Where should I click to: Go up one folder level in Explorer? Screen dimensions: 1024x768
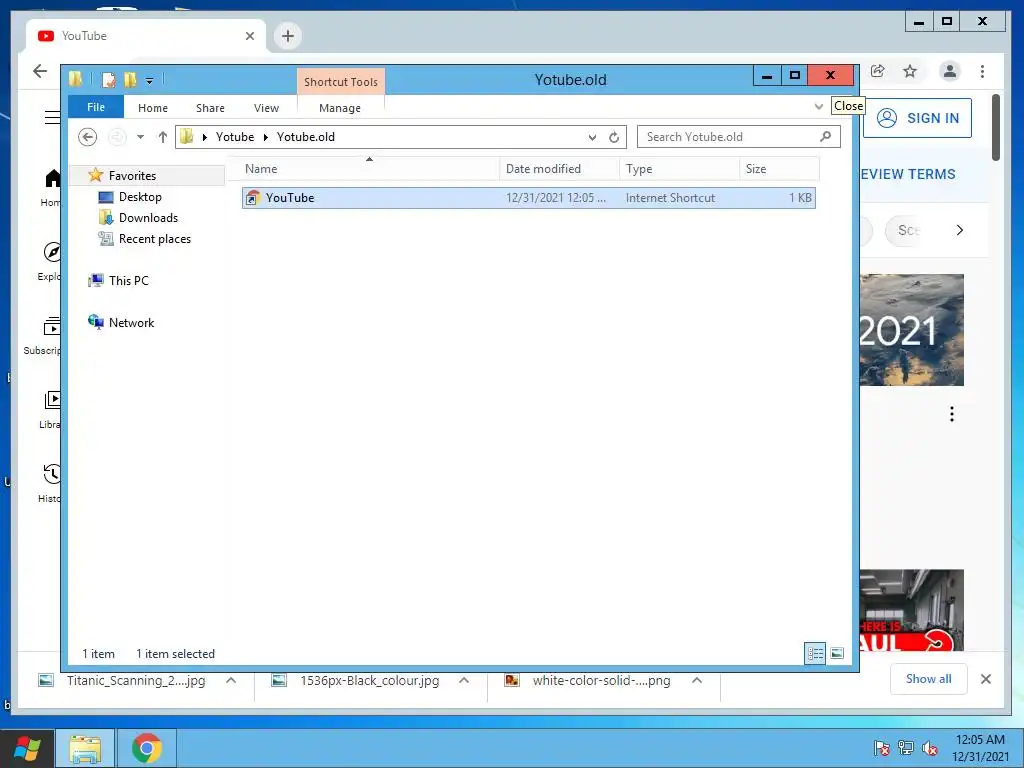coord(163,136)
